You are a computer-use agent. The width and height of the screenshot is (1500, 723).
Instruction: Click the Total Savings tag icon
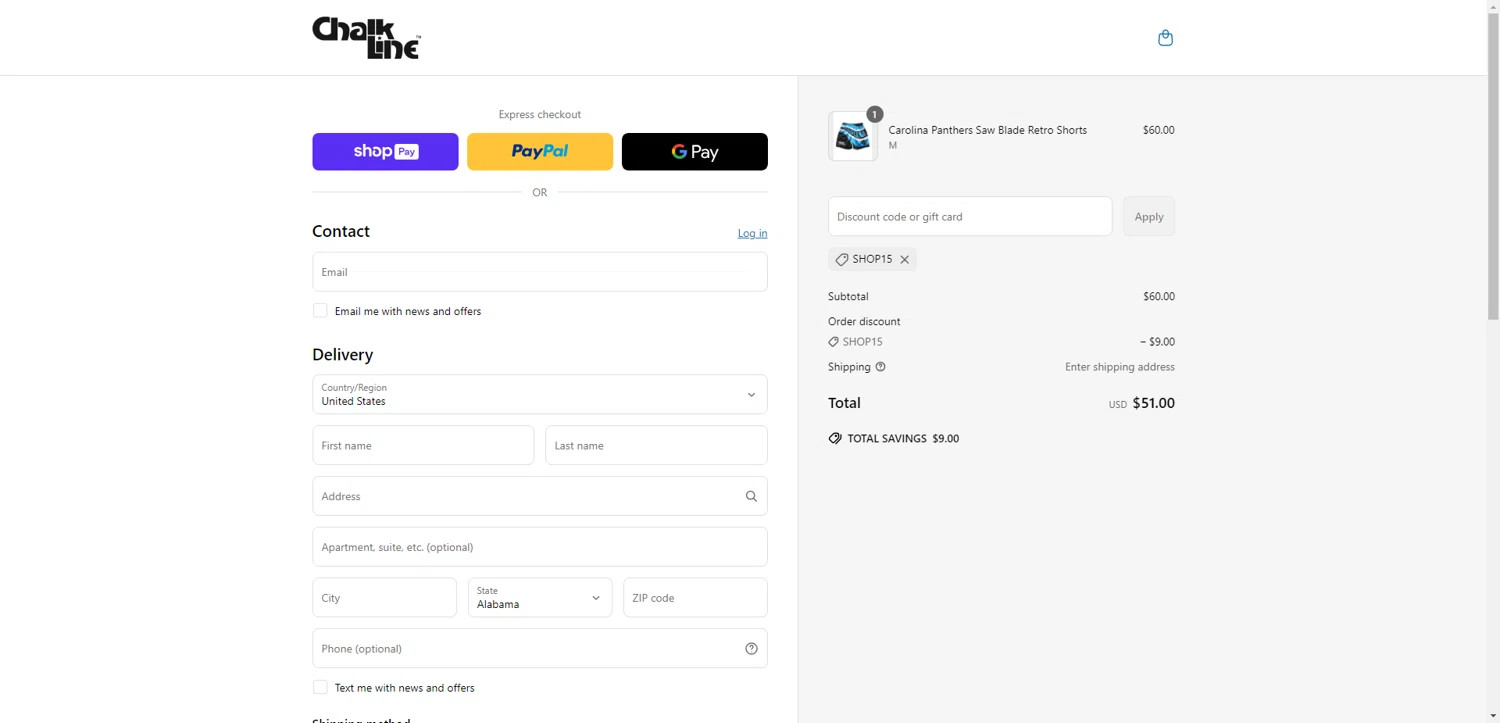click(x=835, y=439)
